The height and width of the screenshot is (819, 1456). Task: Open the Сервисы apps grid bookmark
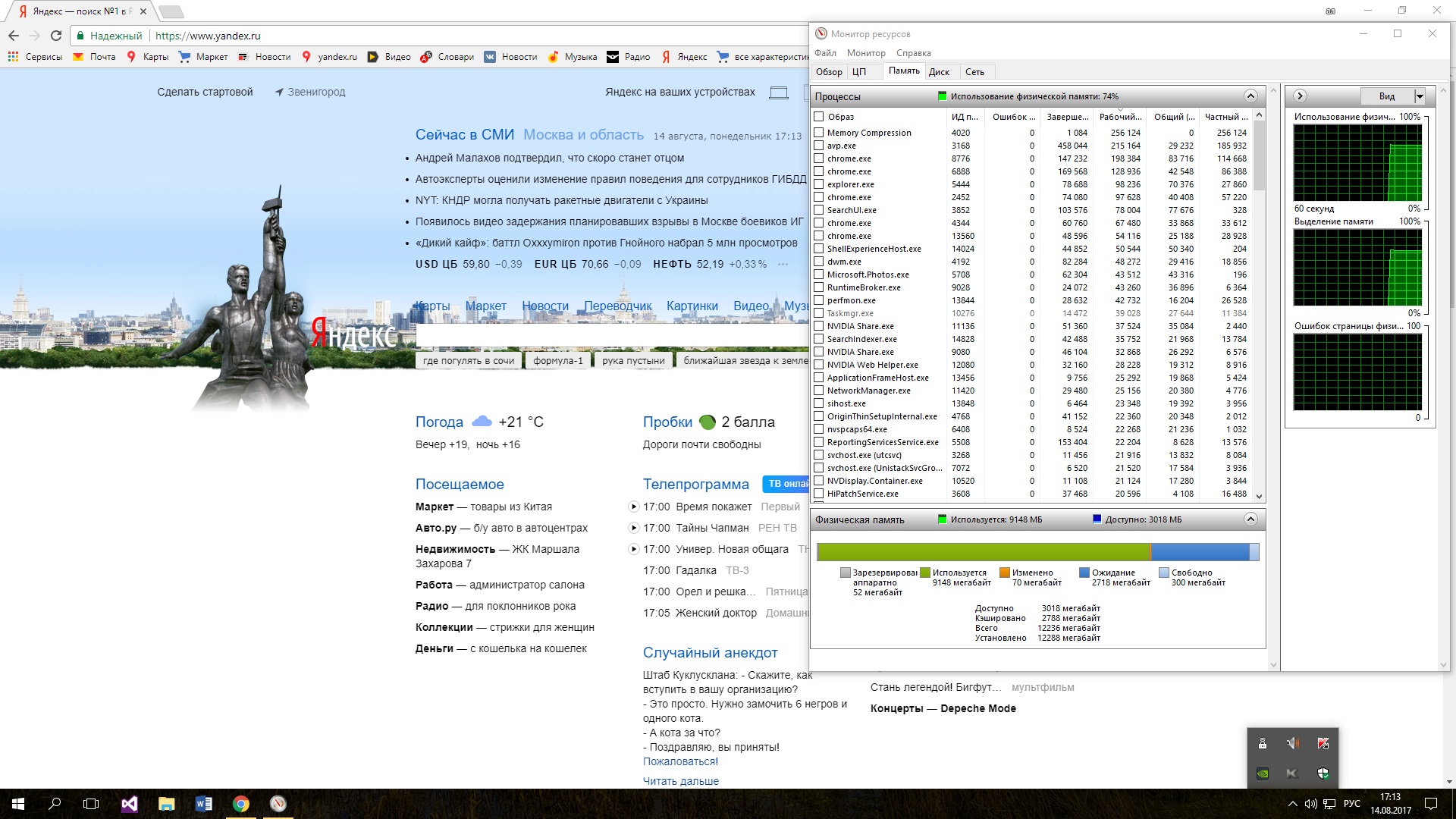pos(13,57)
